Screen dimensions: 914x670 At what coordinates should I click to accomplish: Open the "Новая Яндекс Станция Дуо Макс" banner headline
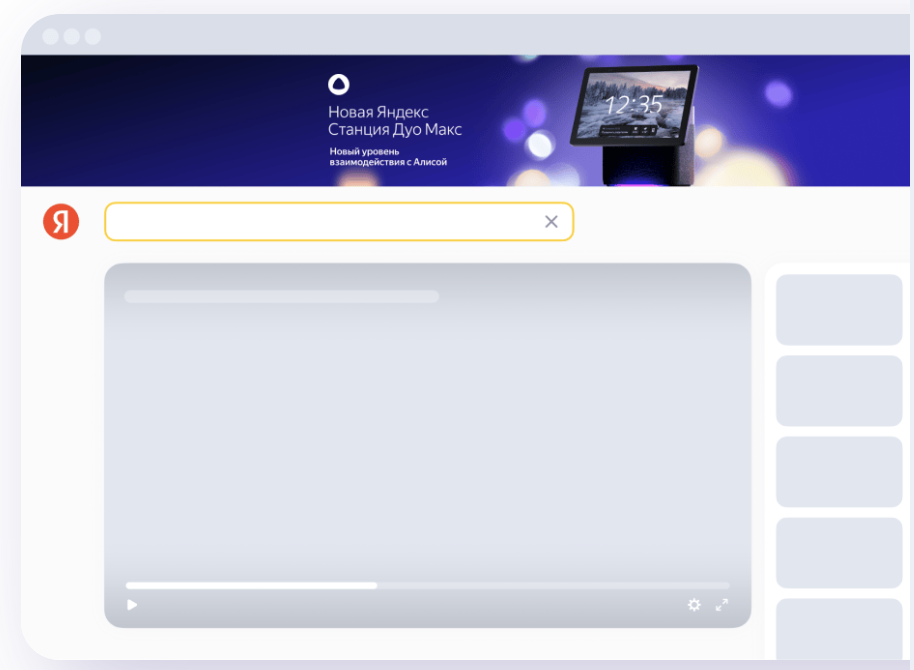coord(395,121)
